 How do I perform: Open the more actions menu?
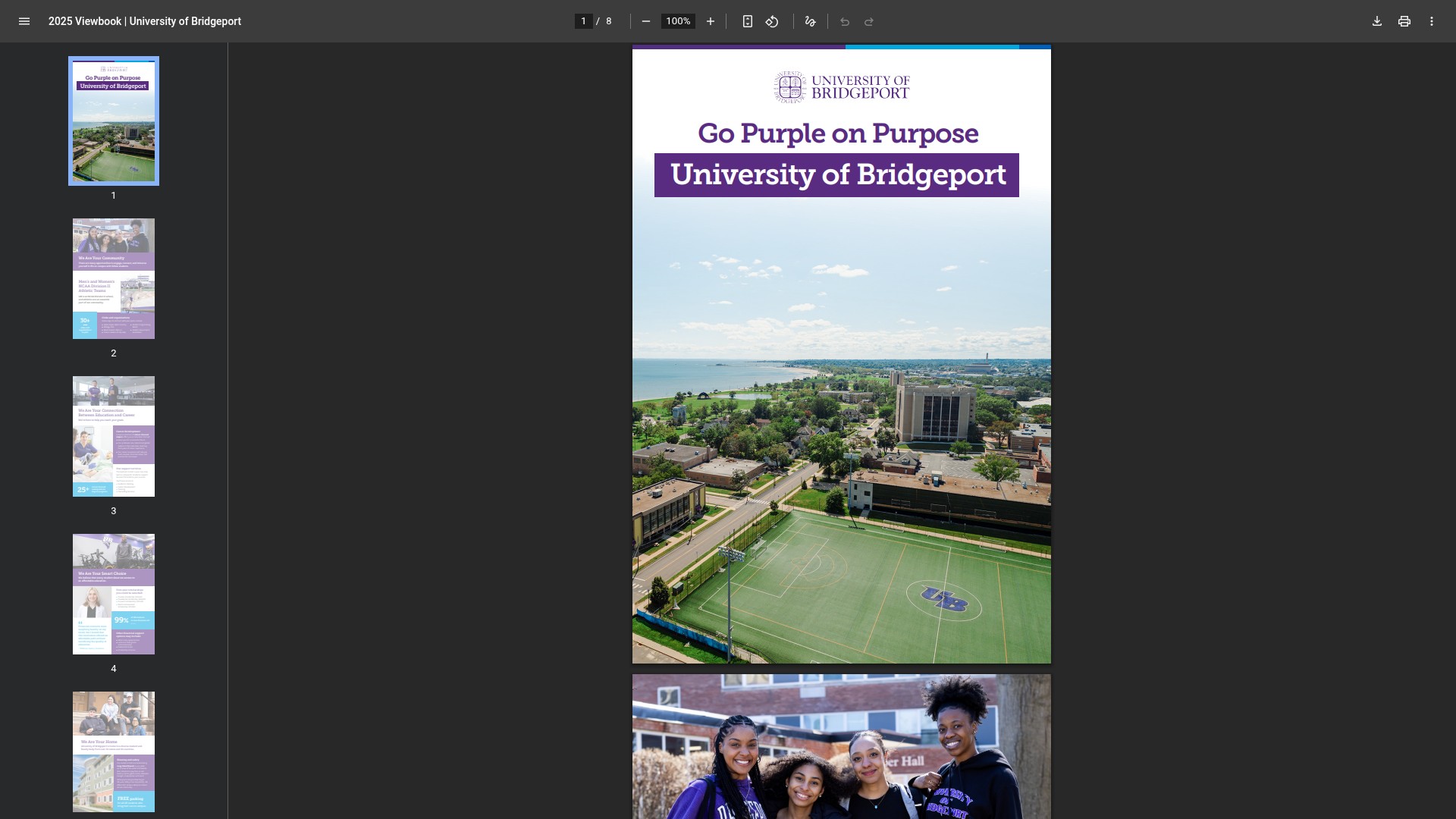1432,21
